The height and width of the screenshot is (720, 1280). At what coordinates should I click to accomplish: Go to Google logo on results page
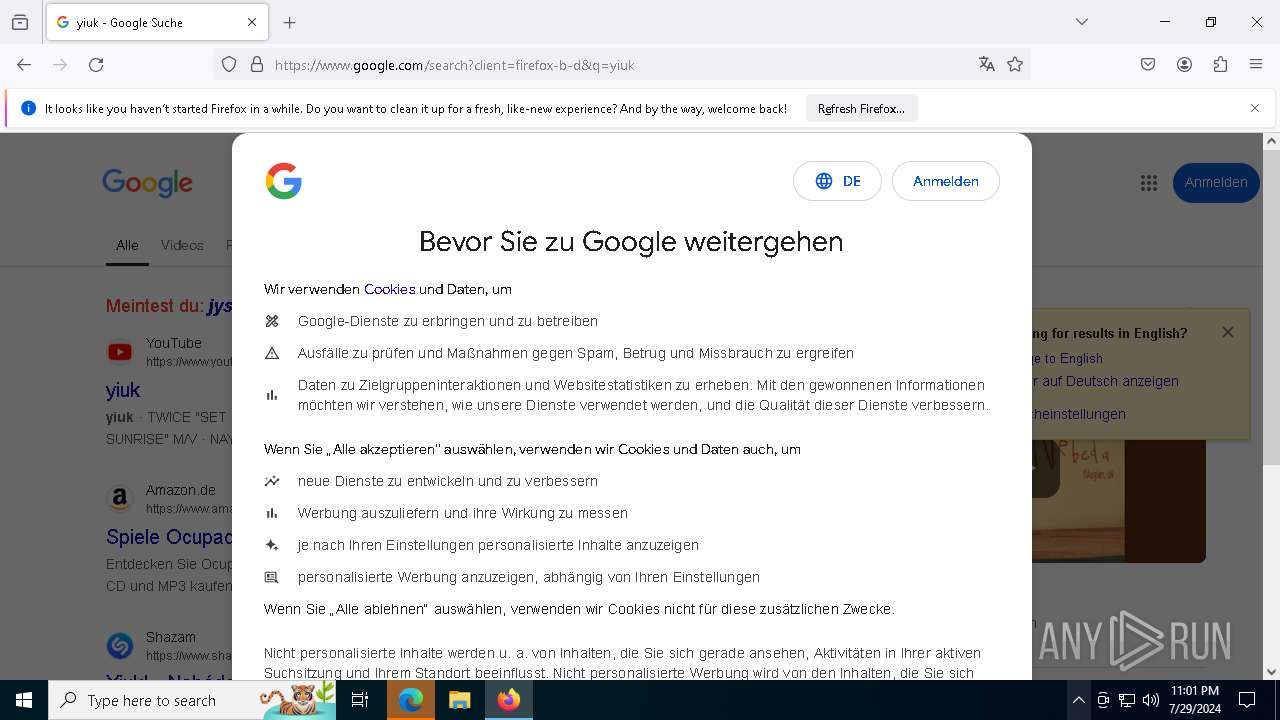[148, 183]
